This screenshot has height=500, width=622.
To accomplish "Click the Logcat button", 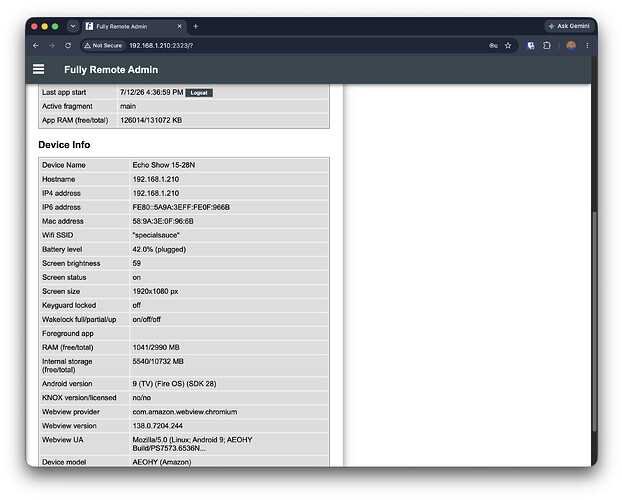I will (x=199, y=92).
